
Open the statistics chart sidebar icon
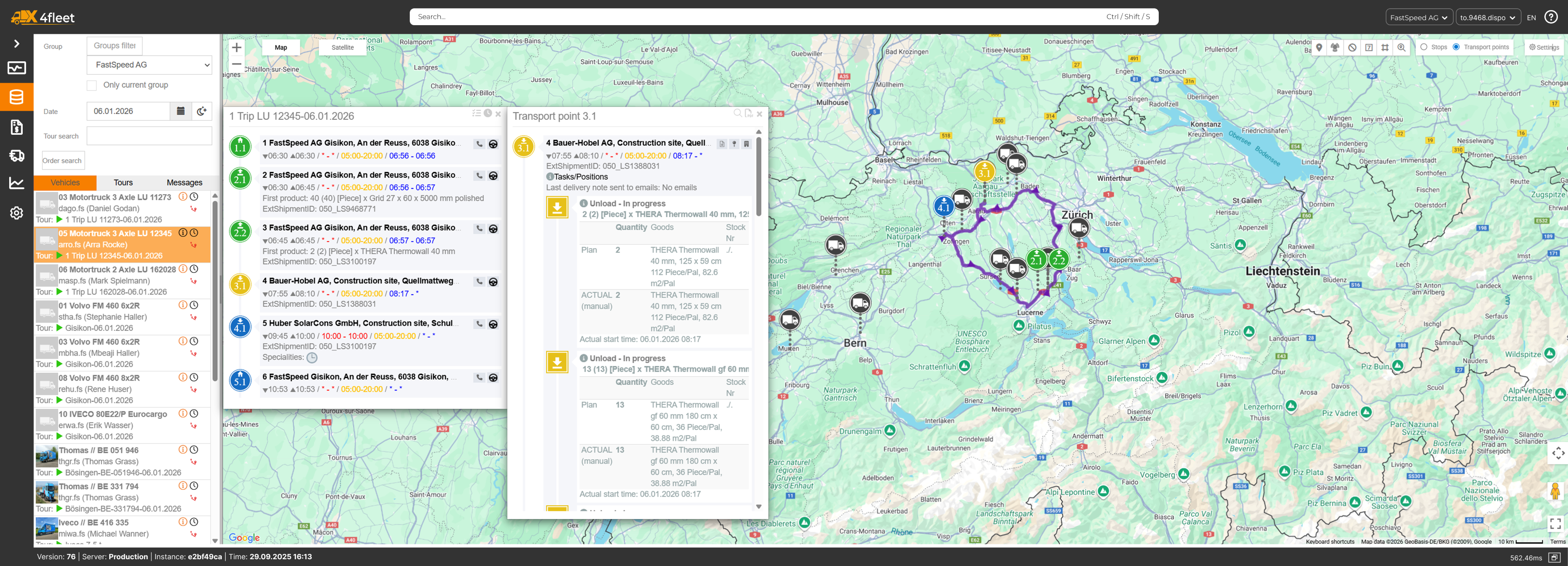(16, 183)
